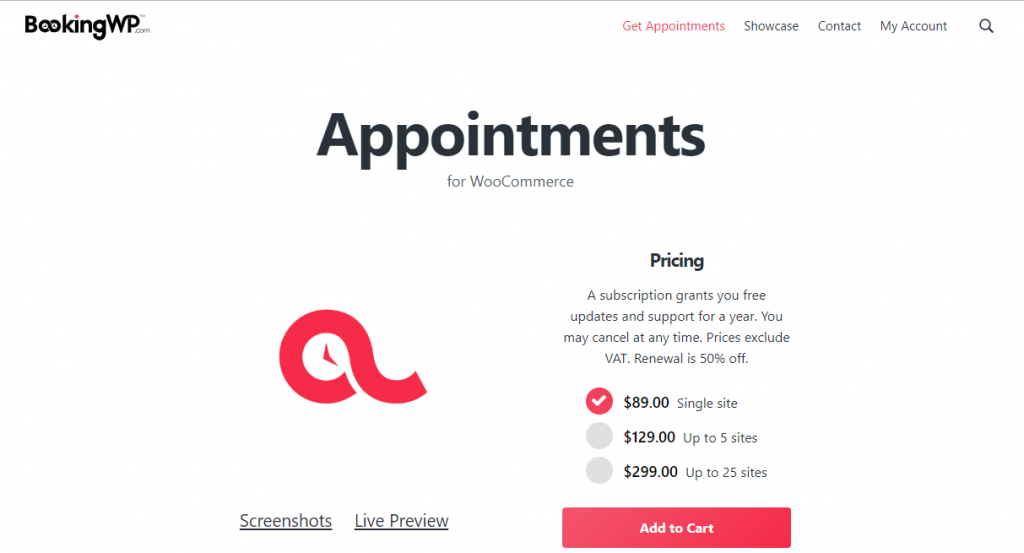Select the $89.00 Single site radio button
Screen dimensions: 1024x553
[599, 402]
